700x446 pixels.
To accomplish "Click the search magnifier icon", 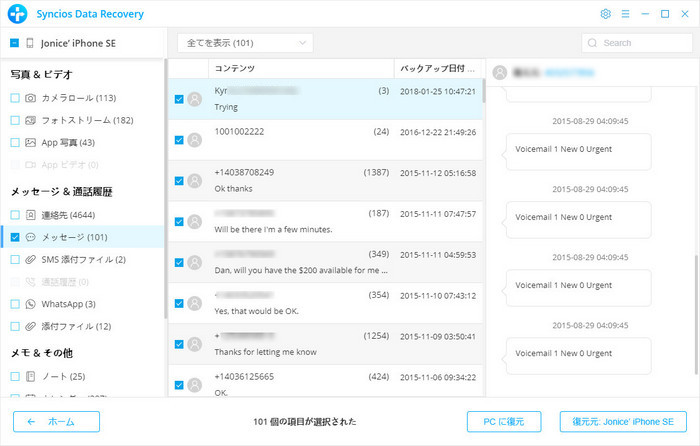I will pos(592,43).
